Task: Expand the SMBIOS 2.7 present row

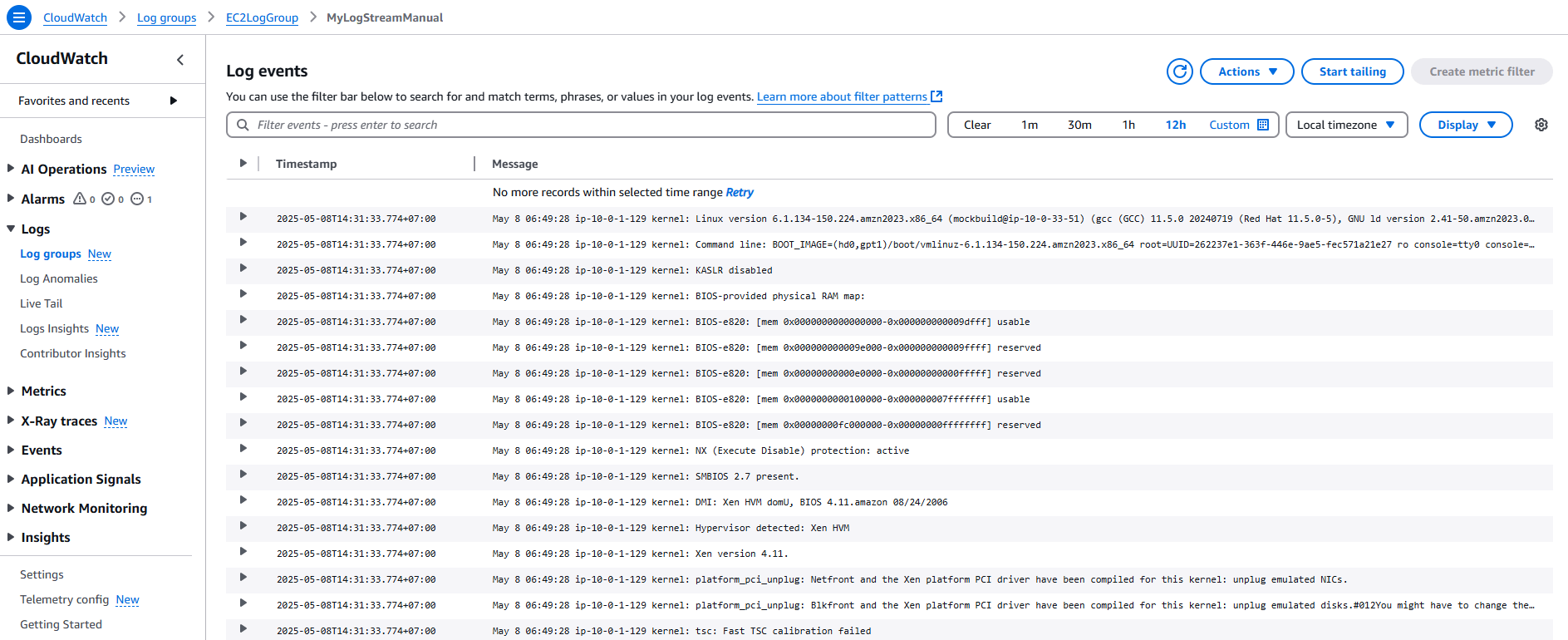Action: (243, 474)
